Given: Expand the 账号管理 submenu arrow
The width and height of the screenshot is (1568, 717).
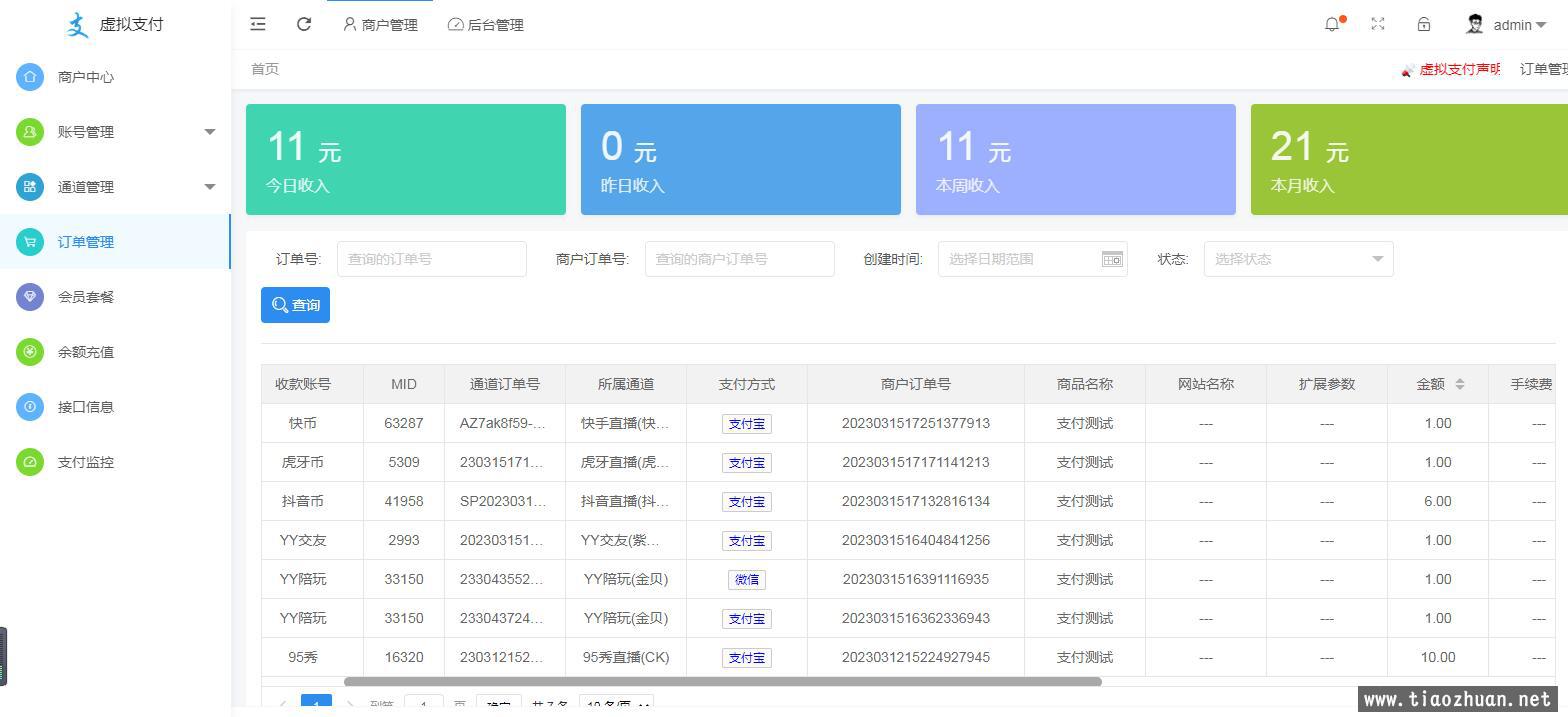Looking at the screenshot, I should (x=210, y=132).
